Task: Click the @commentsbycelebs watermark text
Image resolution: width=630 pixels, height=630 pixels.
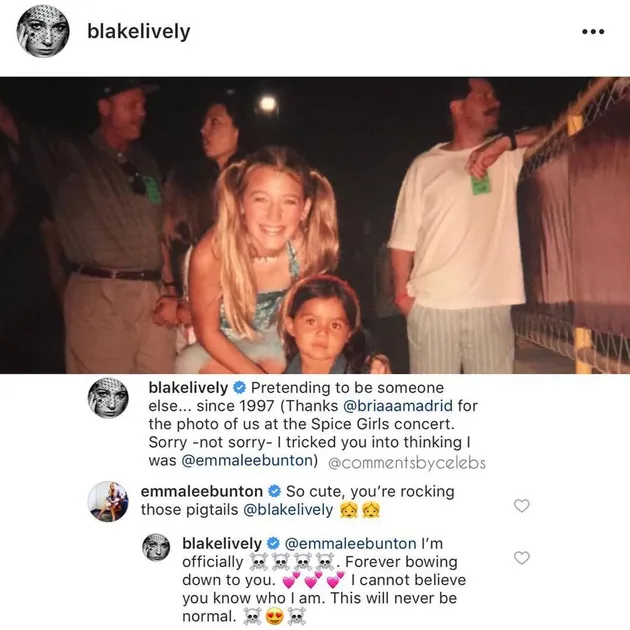Action: pyautogui.click(x=407, y=463)
